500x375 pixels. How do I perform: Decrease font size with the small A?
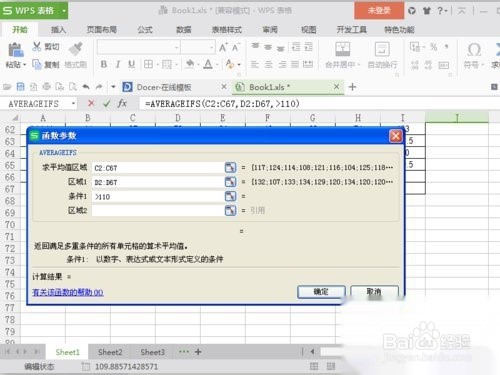236,48
